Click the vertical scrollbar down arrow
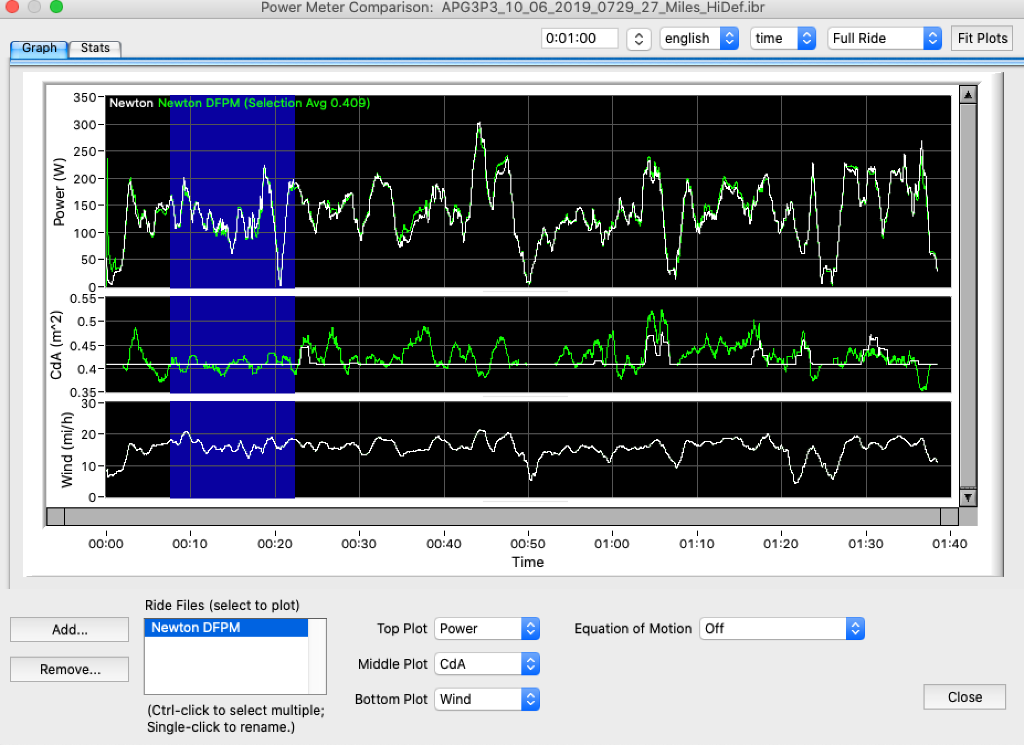1024x745 pixels. click(x=967, y=497)
